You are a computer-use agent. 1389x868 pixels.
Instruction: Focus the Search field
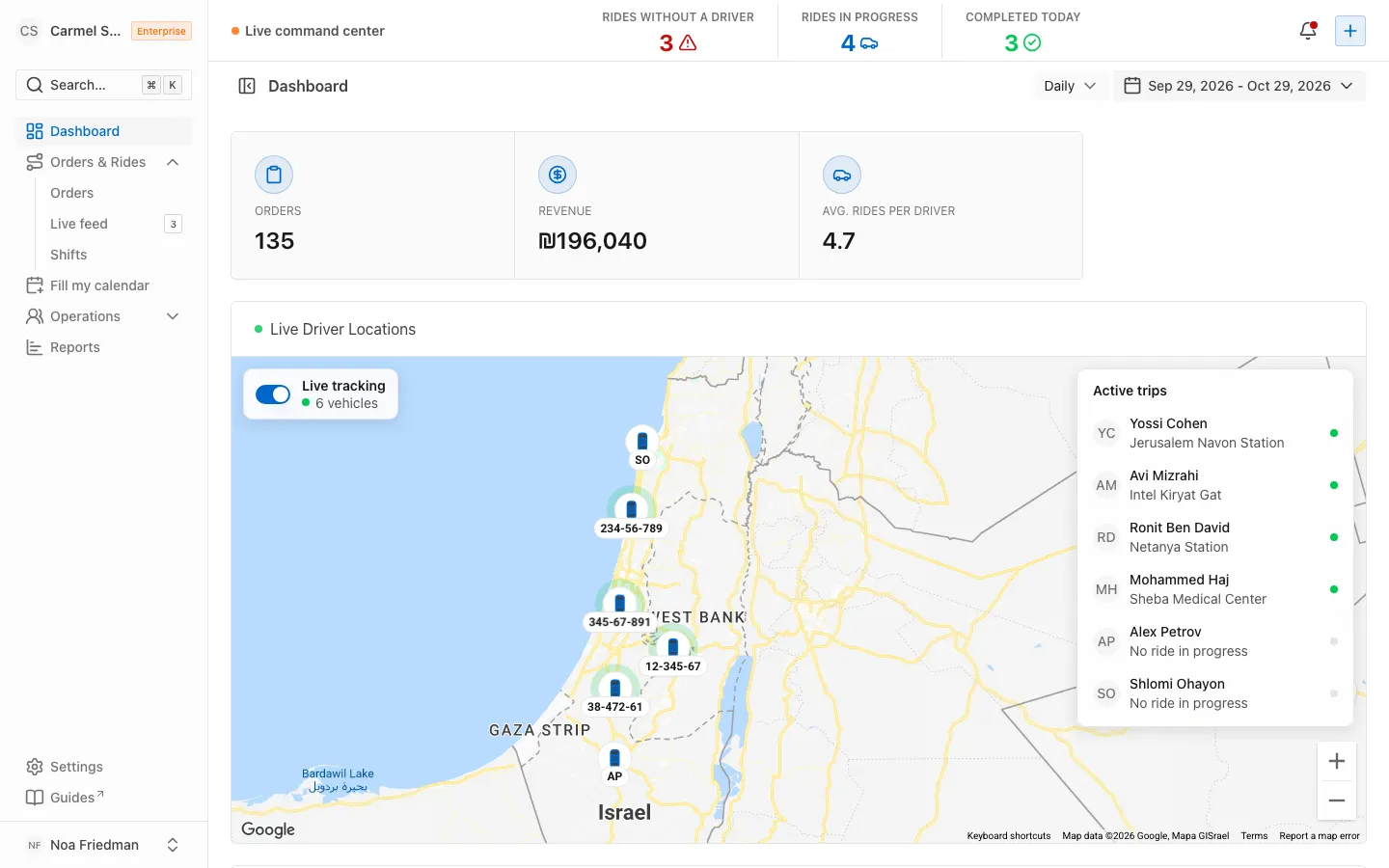click(104, 85)
